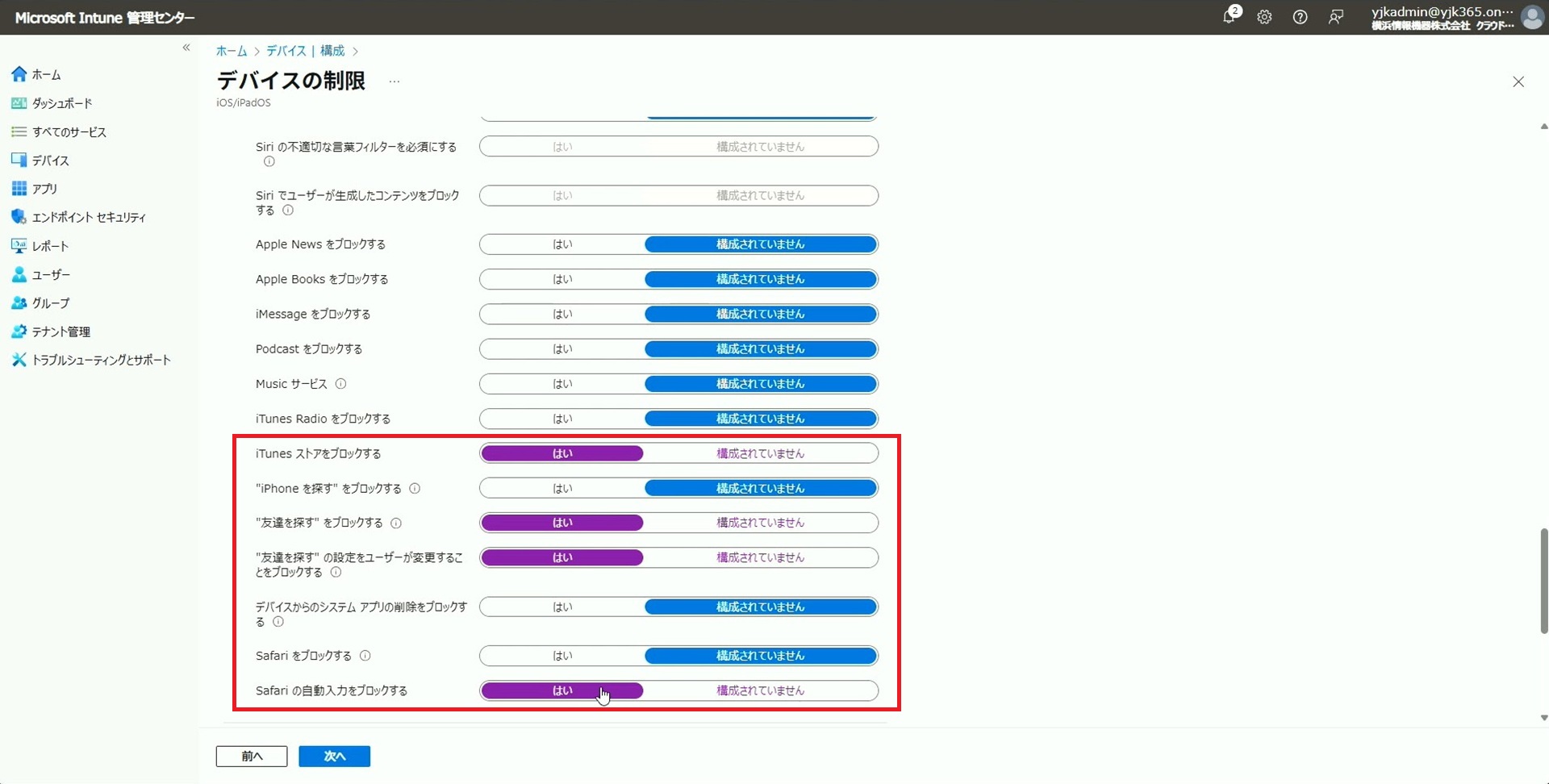
Task: Click the help question mark icon
Action: click(x=1300, y=17)
